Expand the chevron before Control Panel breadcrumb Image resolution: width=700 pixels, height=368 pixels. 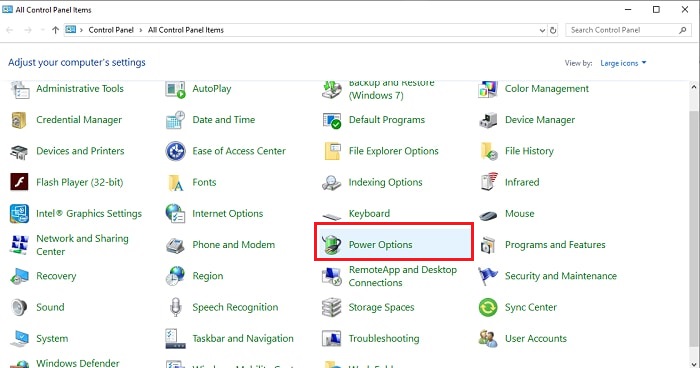coord(81,30)
